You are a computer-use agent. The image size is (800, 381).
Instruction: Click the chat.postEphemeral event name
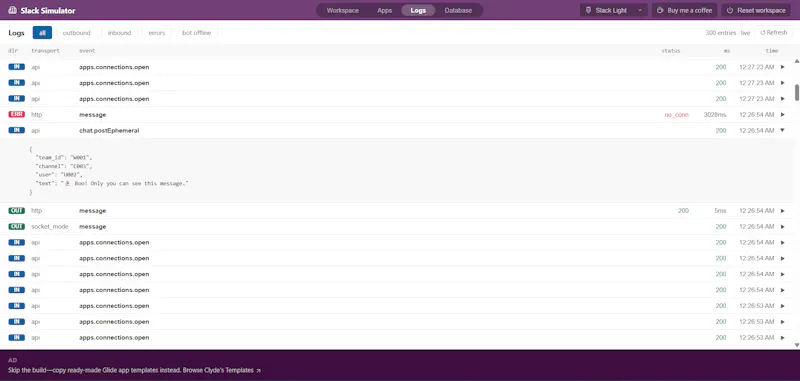(109, 131)
